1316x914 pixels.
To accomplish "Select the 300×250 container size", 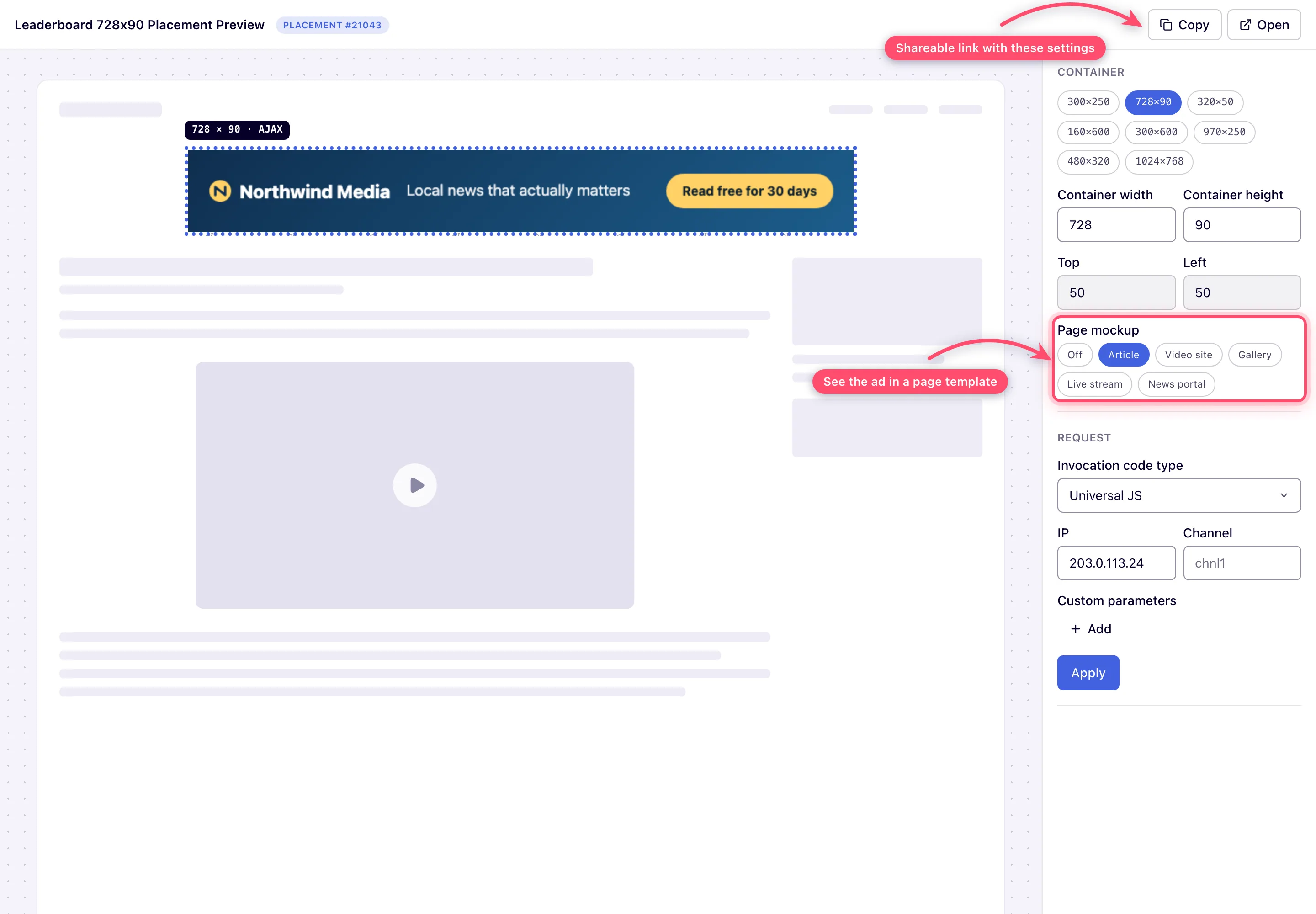I will coord(1088,102).
